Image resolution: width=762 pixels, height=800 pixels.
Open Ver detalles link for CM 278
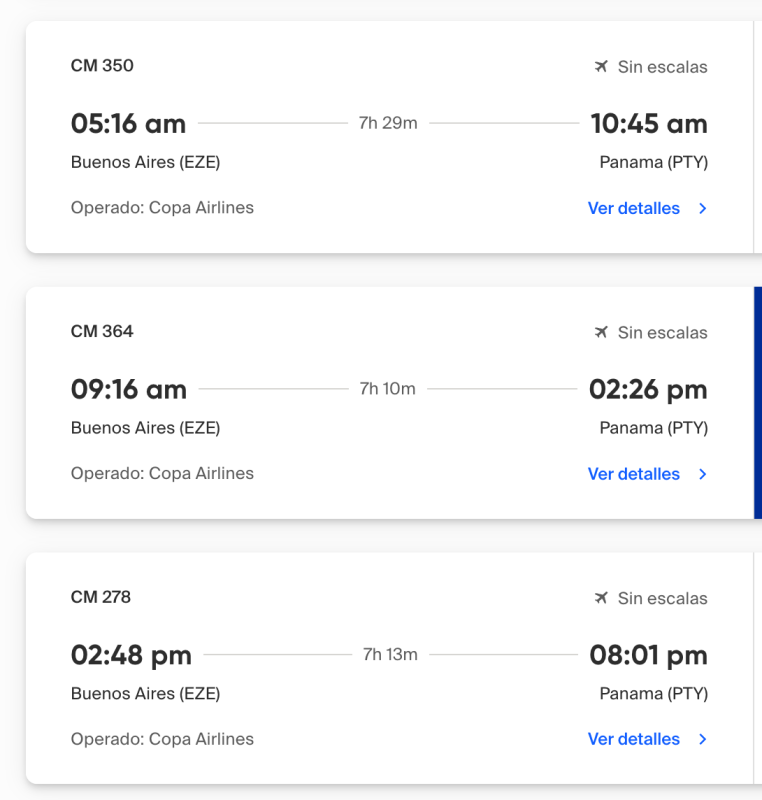634,739
